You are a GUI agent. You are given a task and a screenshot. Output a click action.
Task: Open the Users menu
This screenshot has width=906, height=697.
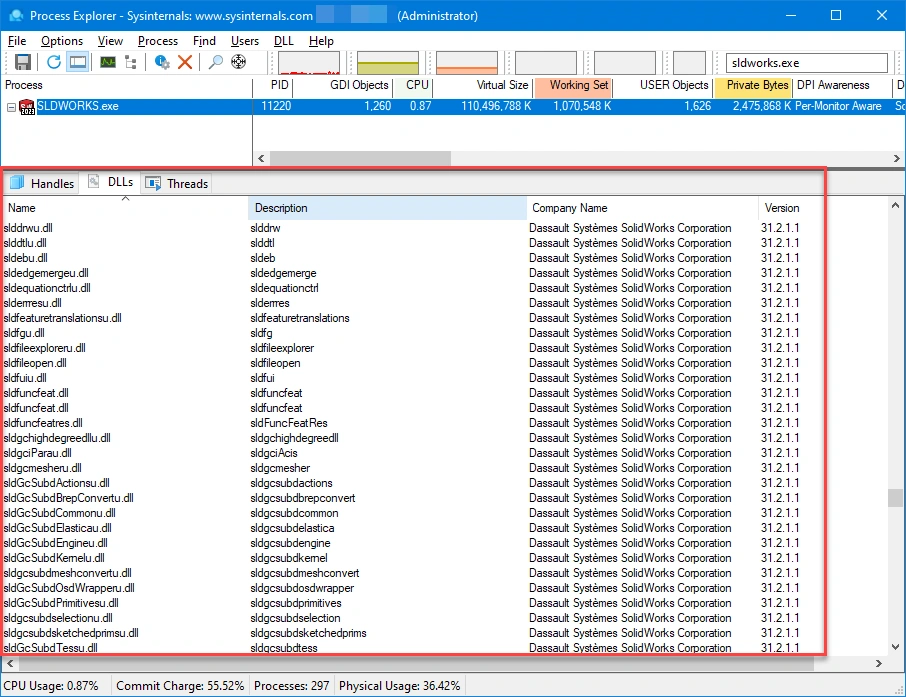pos(244,41)
